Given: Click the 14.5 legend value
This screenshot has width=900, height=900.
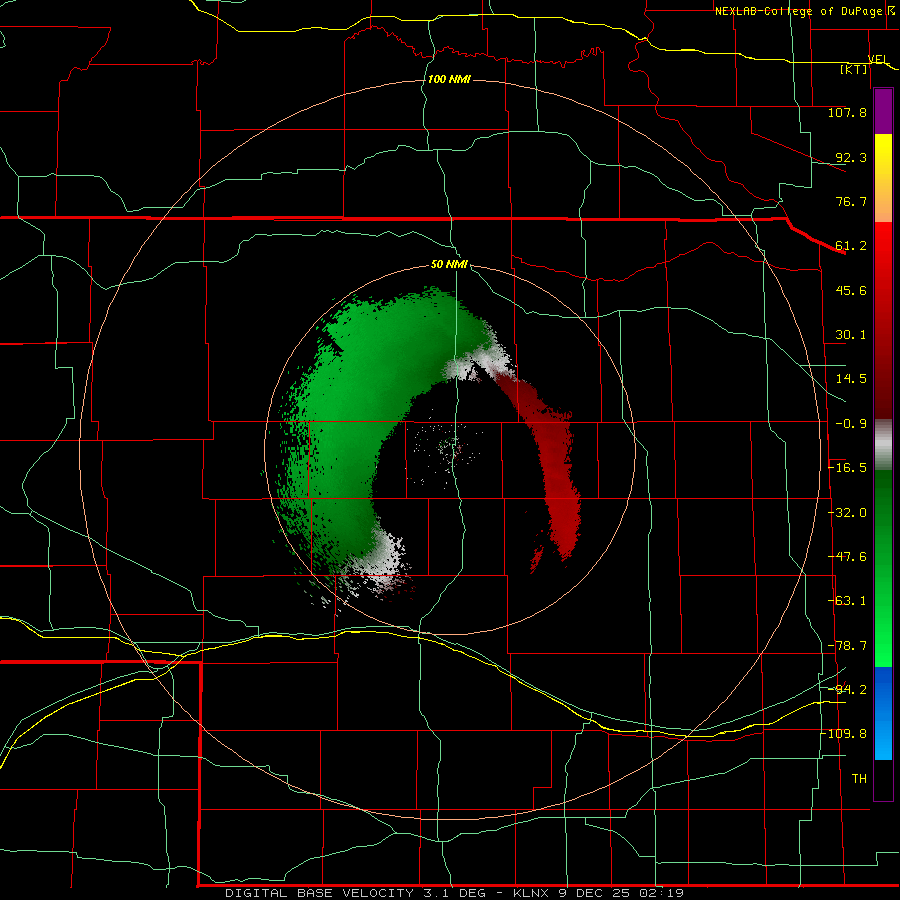Looking at the screenshot, I should click(x=851, y=379).
